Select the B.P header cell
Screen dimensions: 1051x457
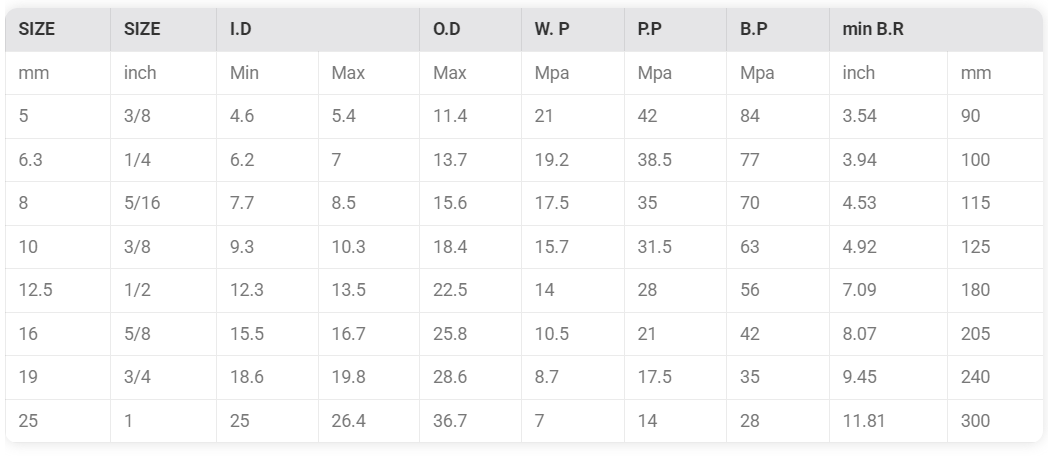pyautogui.click(x=778, y=29)
